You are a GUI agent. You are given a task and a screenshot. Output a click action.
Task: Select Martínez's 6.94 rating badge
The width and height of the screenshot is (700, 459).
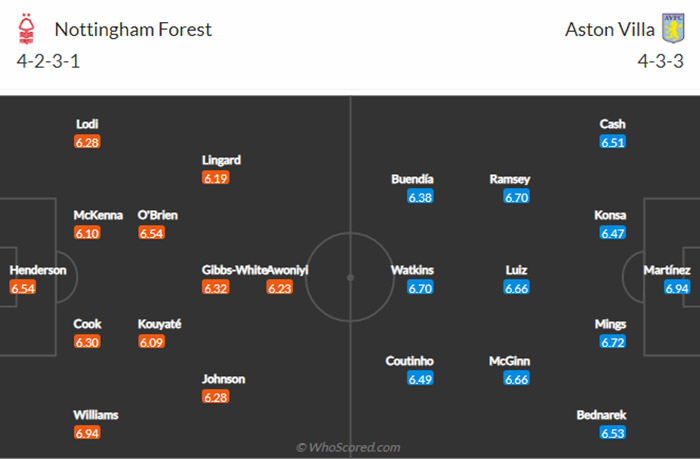[677, 288]
